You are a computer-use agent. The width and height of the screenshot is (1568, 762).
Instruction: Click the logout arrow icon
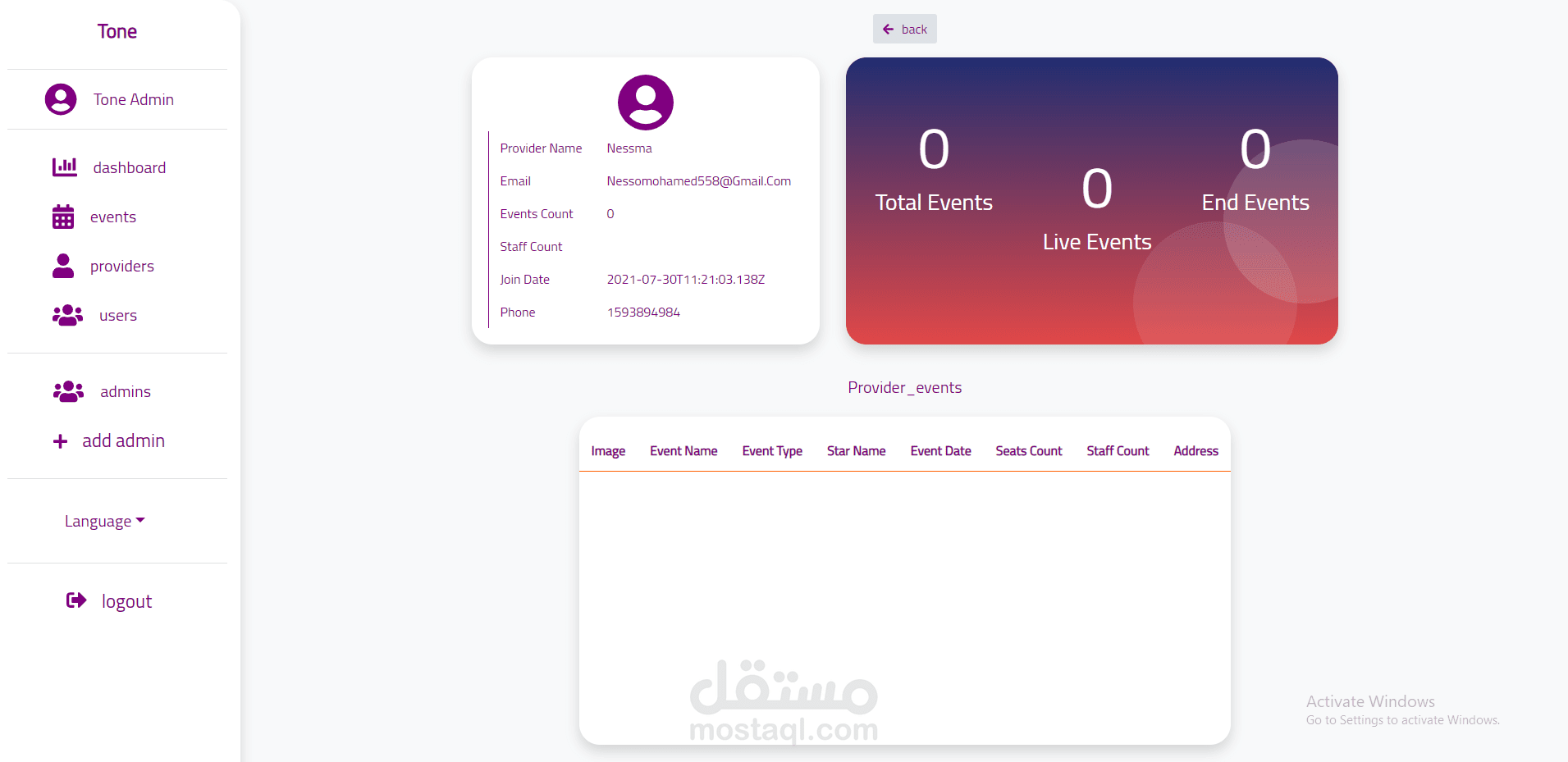pyautogui.click(x=76, y=600)
